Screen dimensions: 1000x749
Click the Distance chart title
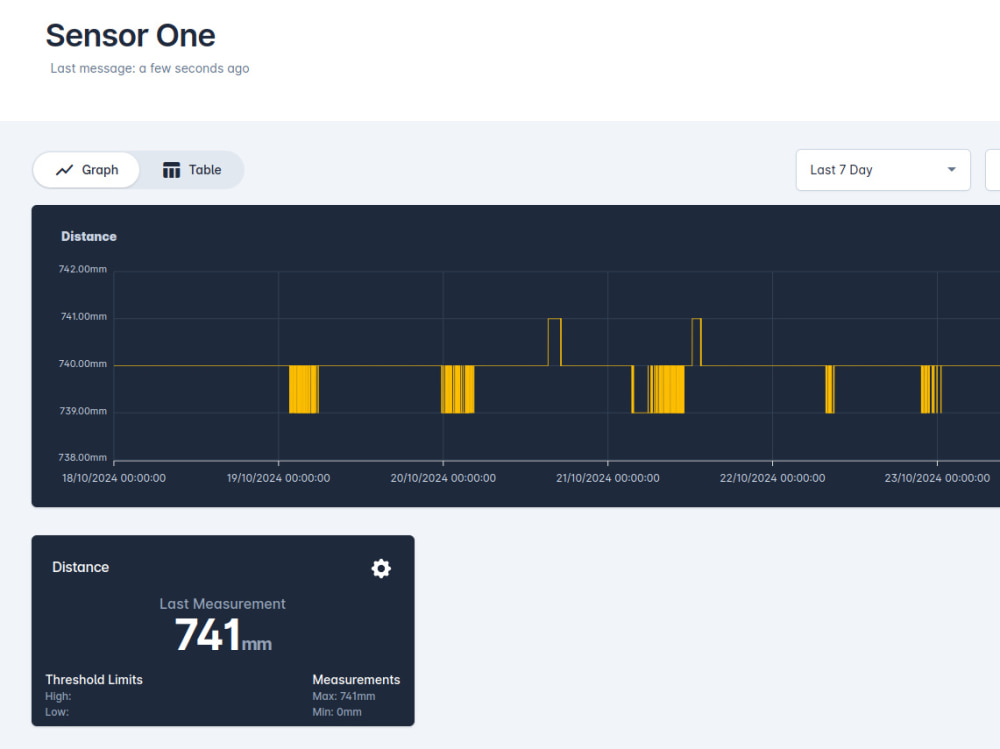tap(89, 236)
